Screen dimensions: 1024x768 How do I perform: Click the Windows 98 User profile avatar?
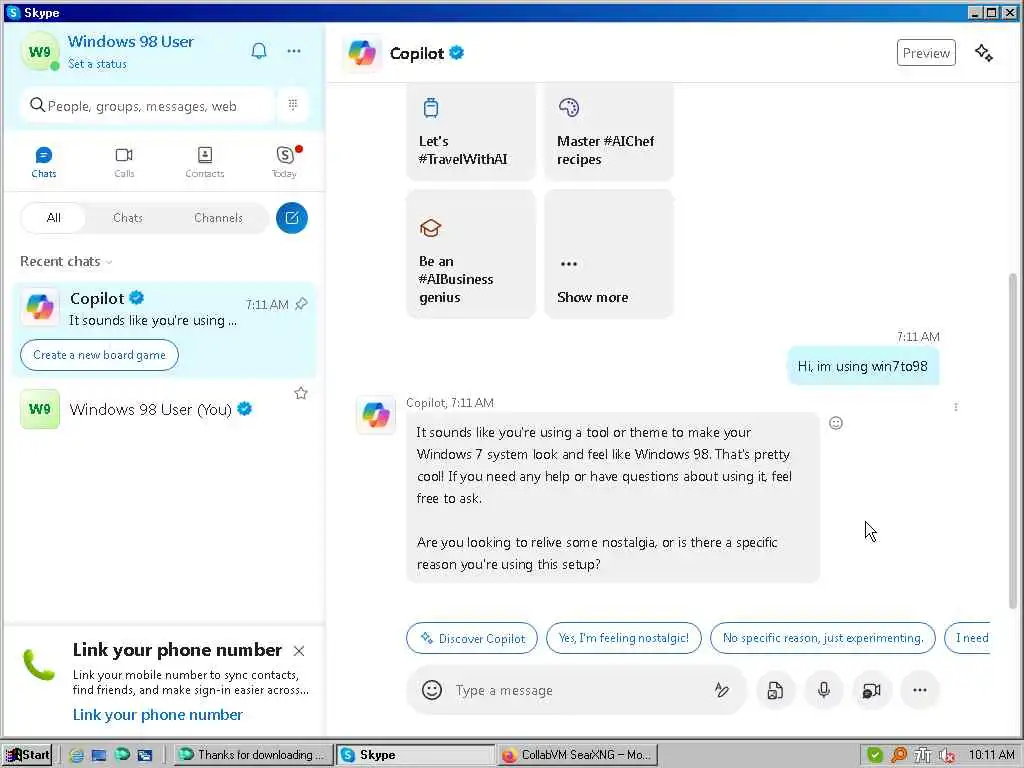(40, 52)
